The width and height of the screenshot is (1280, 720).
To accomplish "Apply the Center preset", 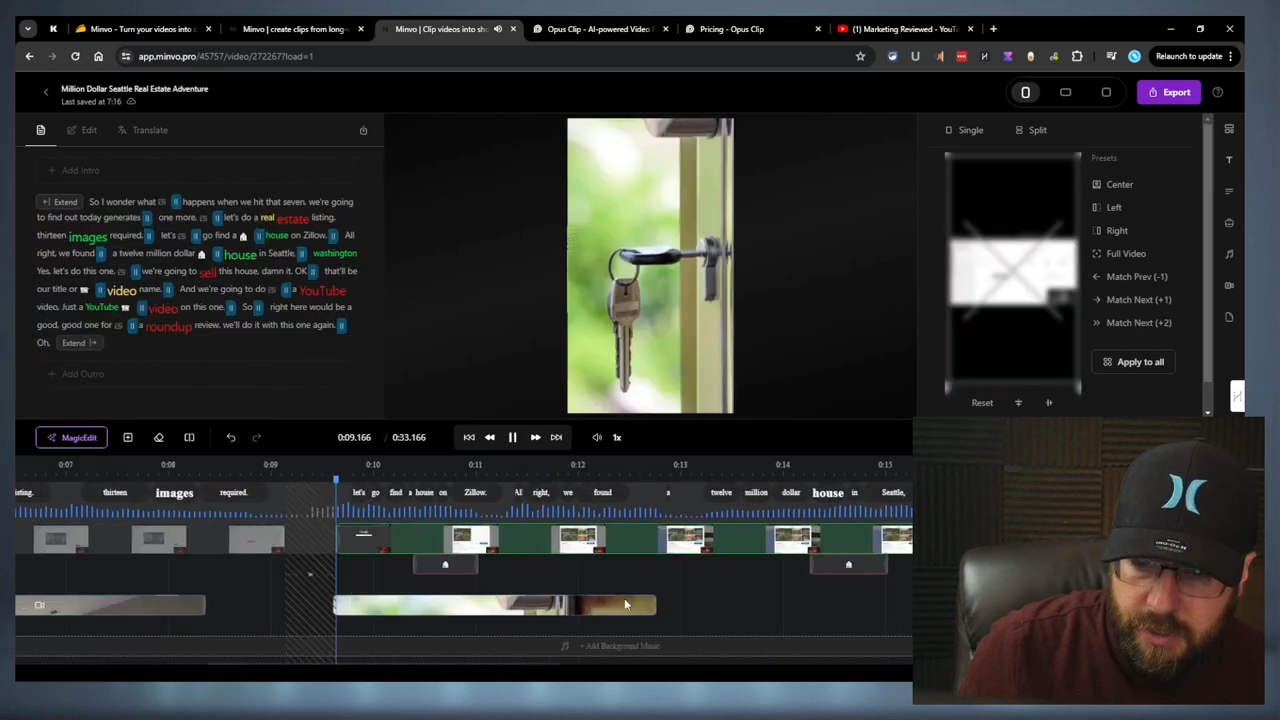I will point(1113,184).
